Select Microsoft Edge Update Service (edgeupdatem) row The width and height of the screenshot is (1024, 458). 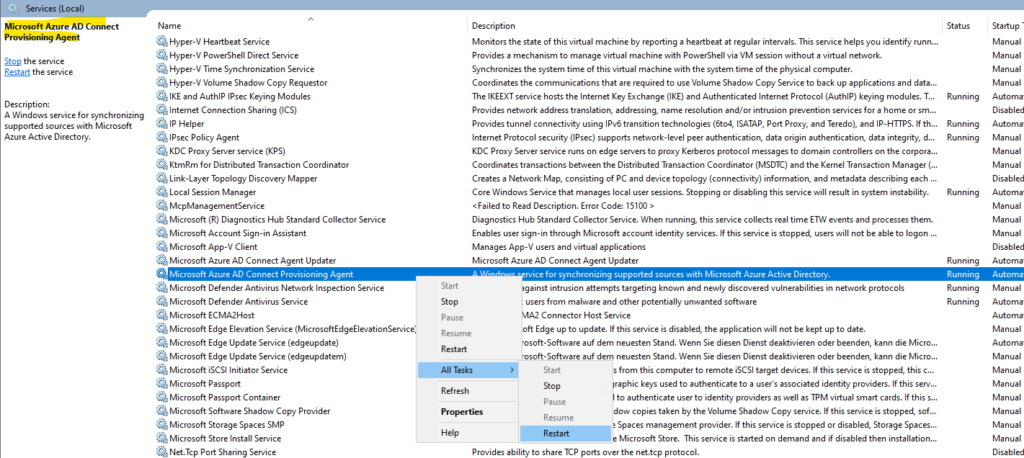click(589, 356)
